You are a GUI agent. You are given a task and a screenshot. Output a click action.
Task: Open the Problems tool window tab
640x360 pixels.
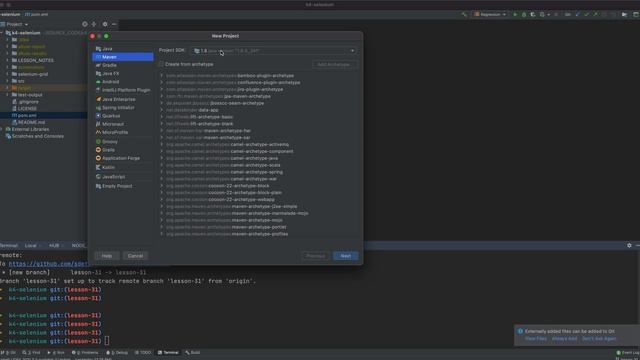(x=85, y=352)
